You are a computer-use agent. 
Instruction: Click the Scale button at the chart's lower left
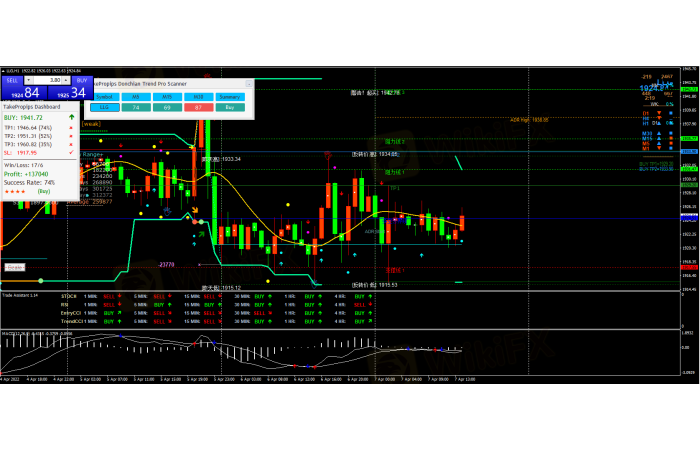click(x=14, y=267)
